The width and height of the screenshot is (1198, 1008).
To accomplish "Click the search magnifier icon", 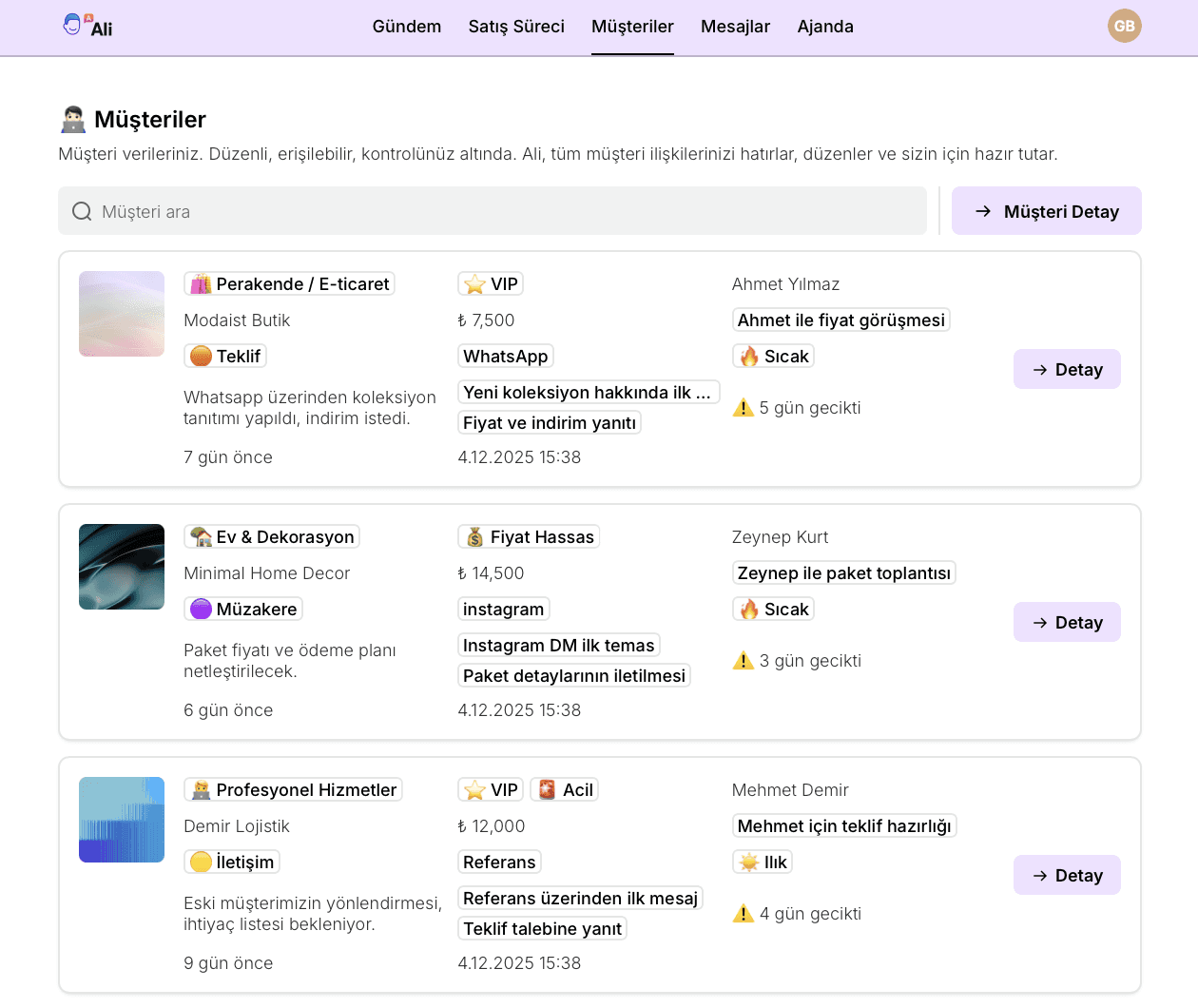I will pos(82,211).
